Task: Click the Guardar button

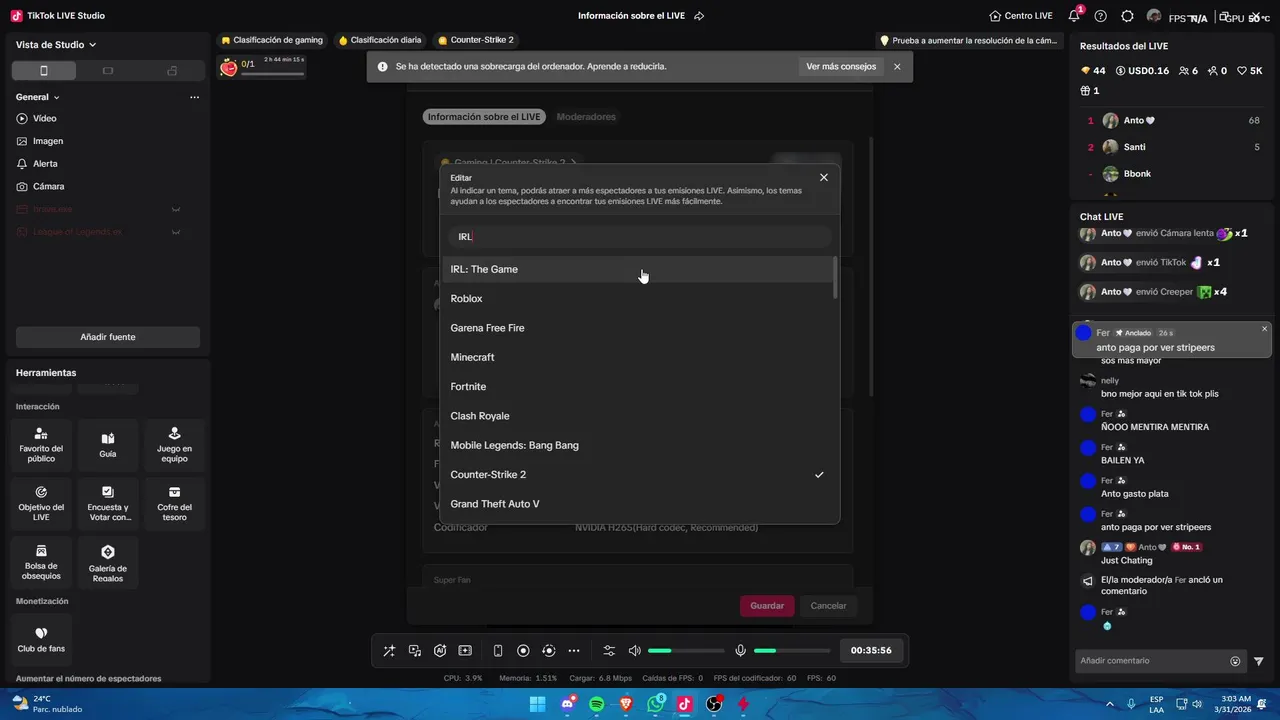Action: (767, 606)
